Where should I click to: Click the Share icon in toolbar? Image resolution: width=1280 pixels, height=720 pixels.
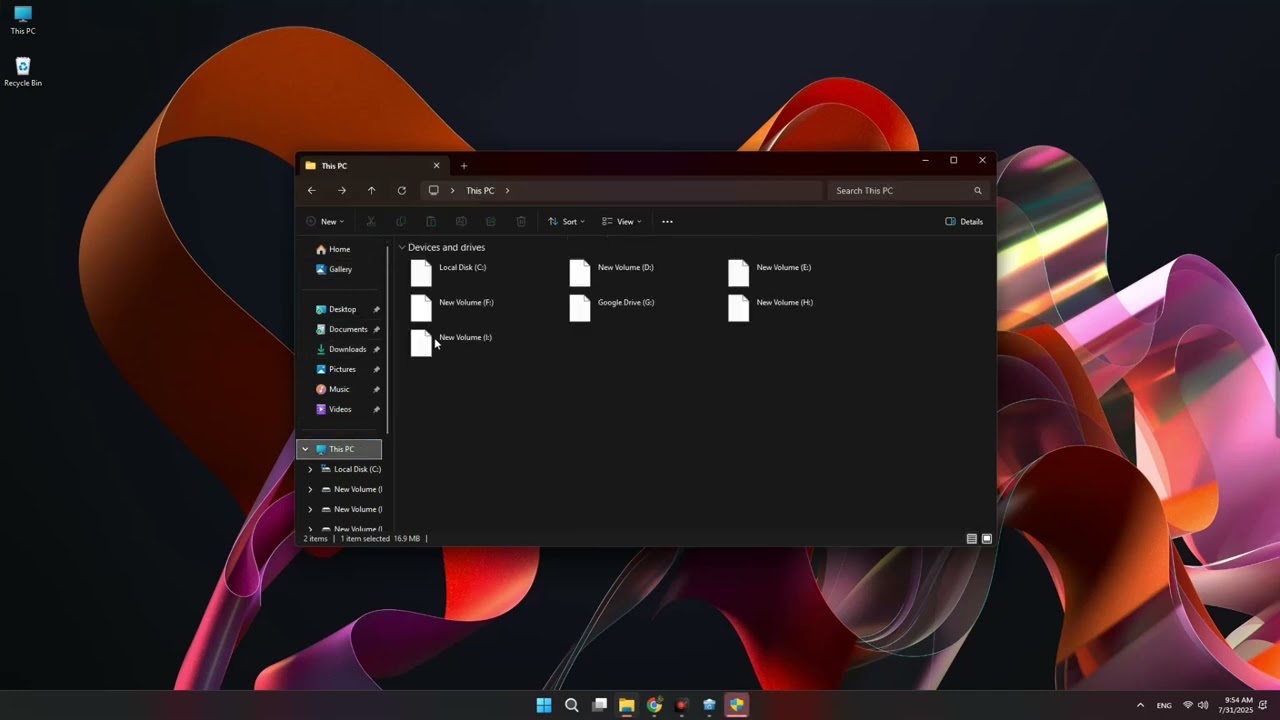click(491, 221)
